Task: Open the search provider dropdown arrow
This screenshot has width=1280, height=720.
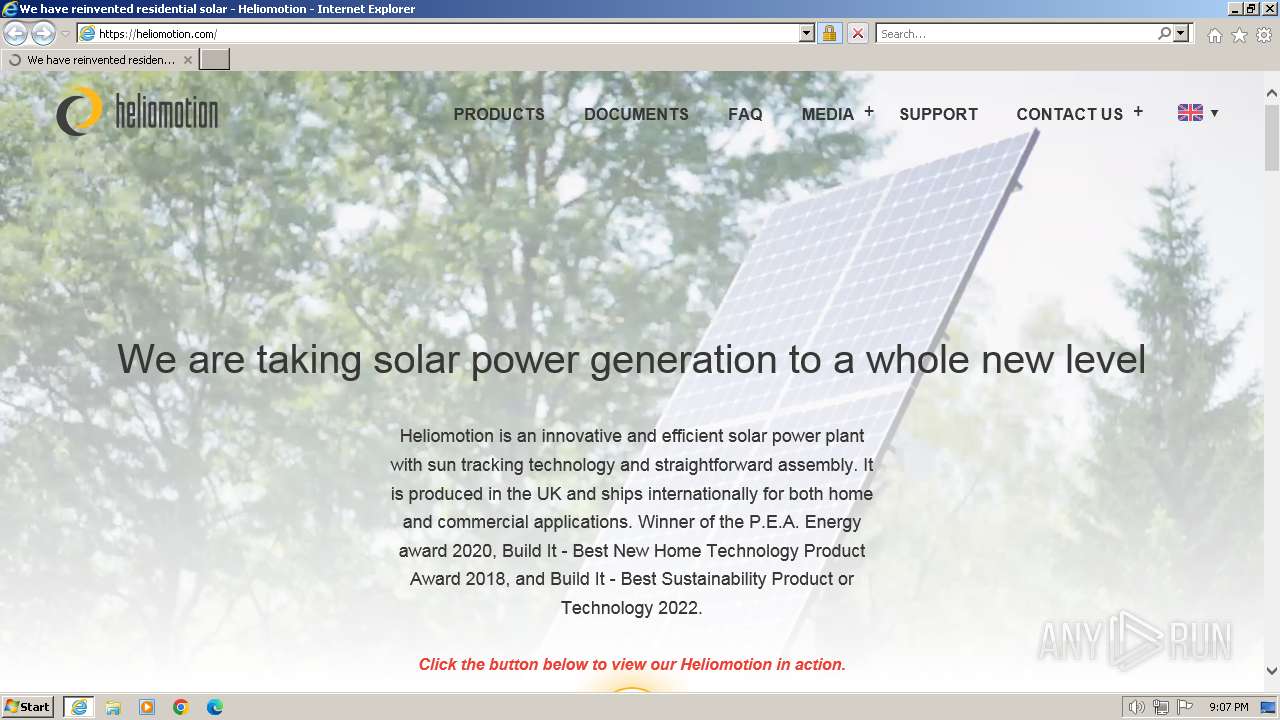Action: click(1181, 33)
